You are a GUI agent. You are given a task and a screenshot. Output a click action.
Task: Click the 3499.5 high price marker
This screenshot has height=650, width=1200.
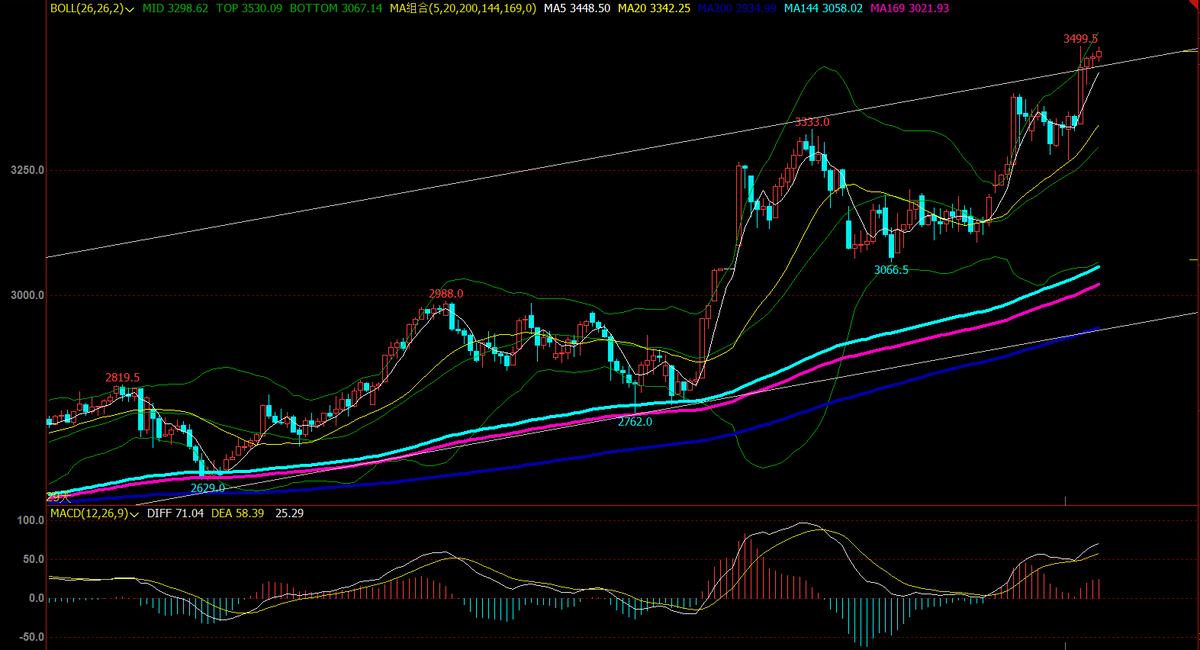pos(1081,38)
